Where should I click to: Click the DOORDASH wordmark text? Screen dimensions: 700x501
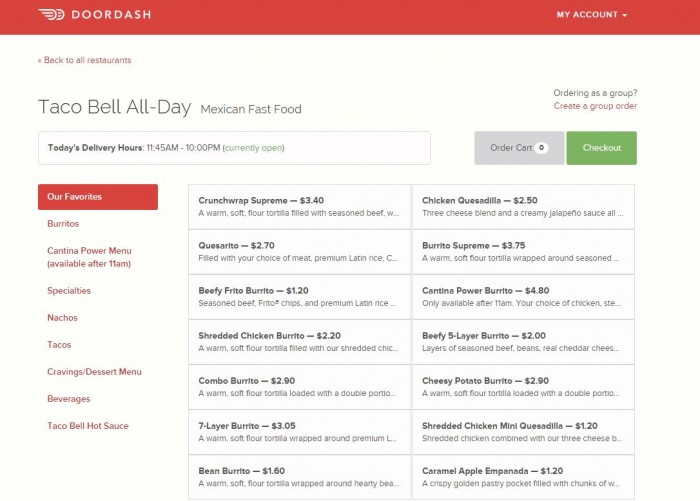111,15
